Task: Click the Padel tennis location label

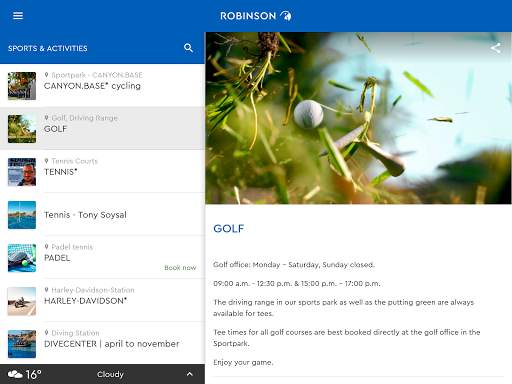Action: 72,247
